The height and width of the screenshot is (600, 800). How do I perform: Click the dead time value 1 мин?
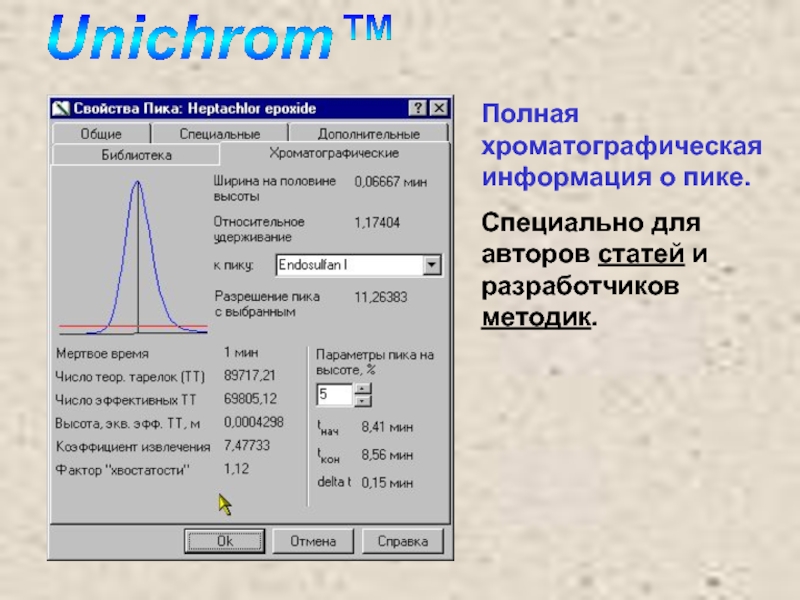(x=241, y=352)
